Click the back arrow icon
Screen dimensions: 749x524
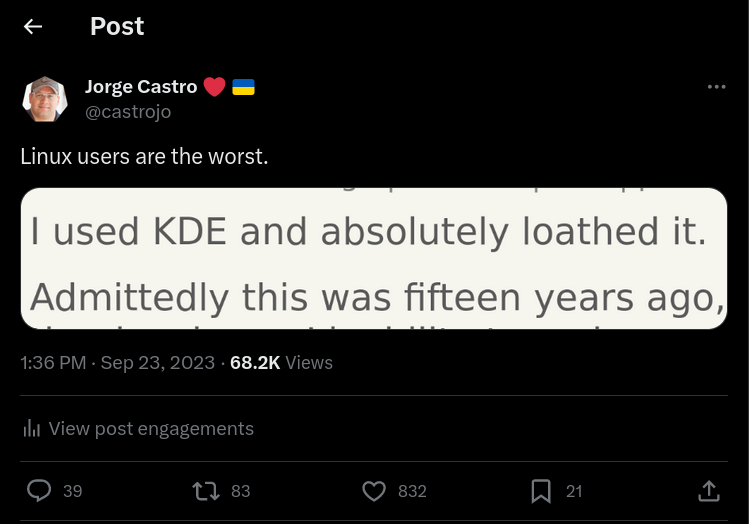33,27
